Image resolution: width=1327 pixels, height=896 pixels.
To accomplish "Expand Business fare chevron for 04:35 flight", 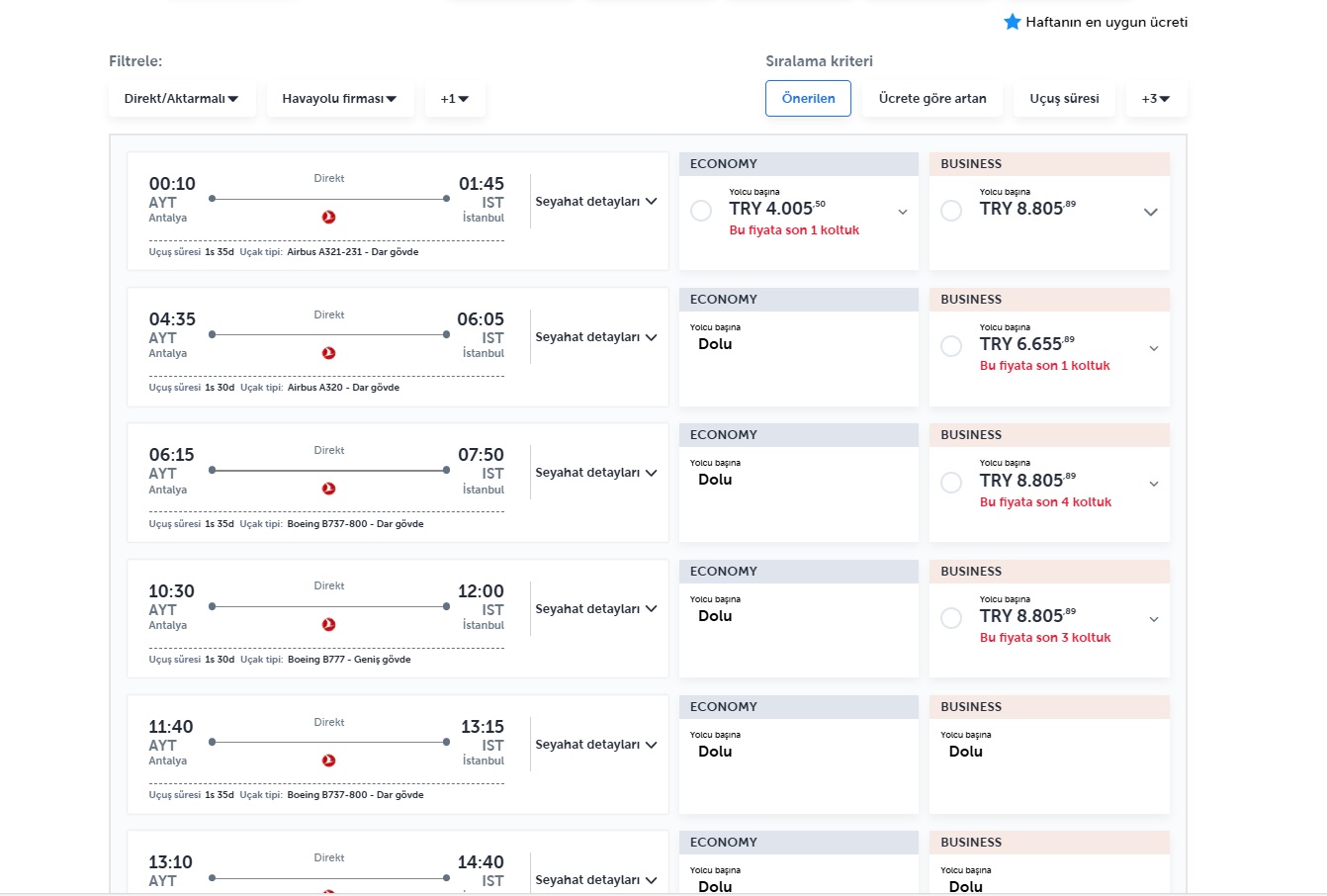I will [x=1154, y=348].
